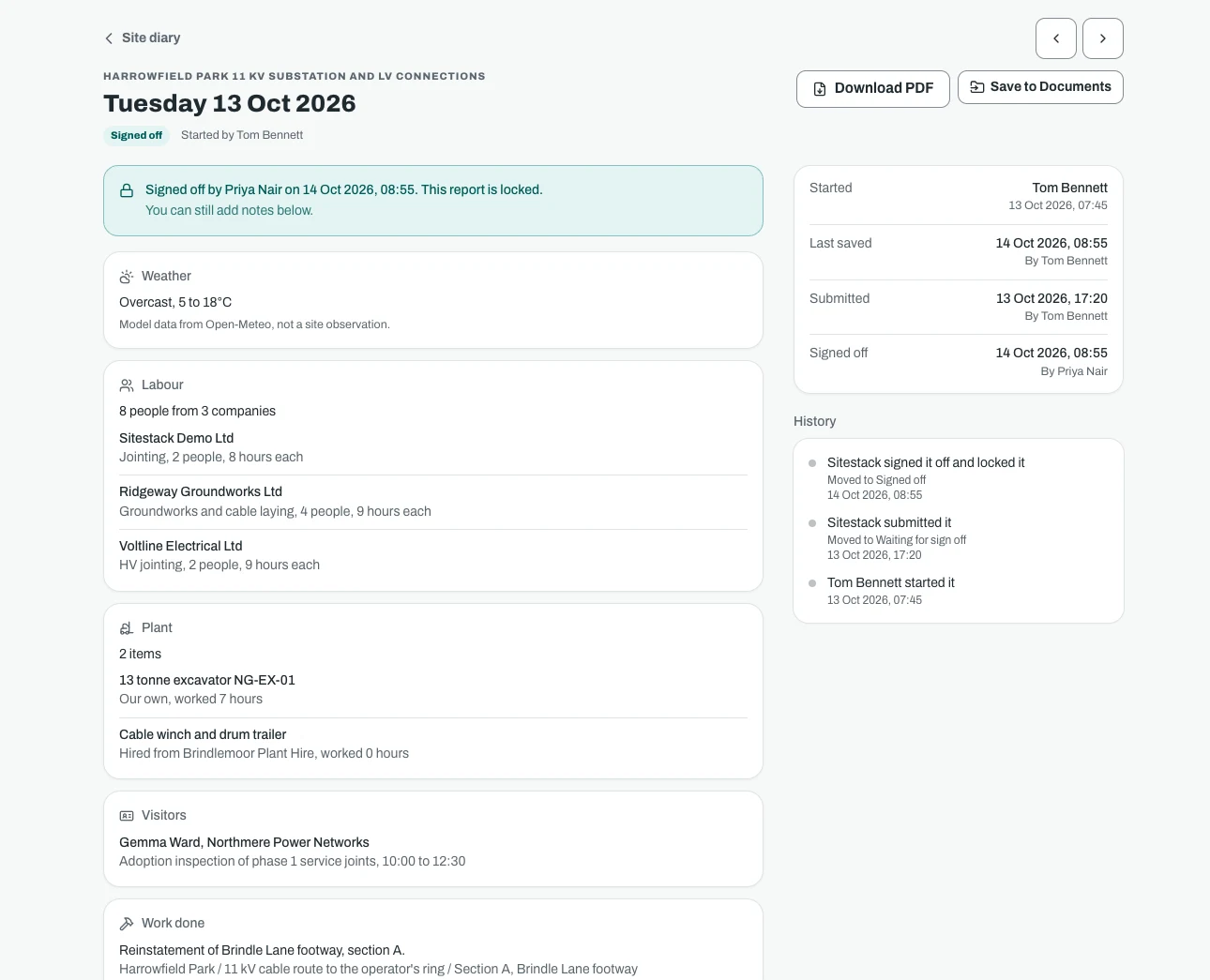This screenshot has height=980, width=1210.
Task: Select the 13 tonne excavator NG-EX-01 entry
Action: tap(433, 689)
